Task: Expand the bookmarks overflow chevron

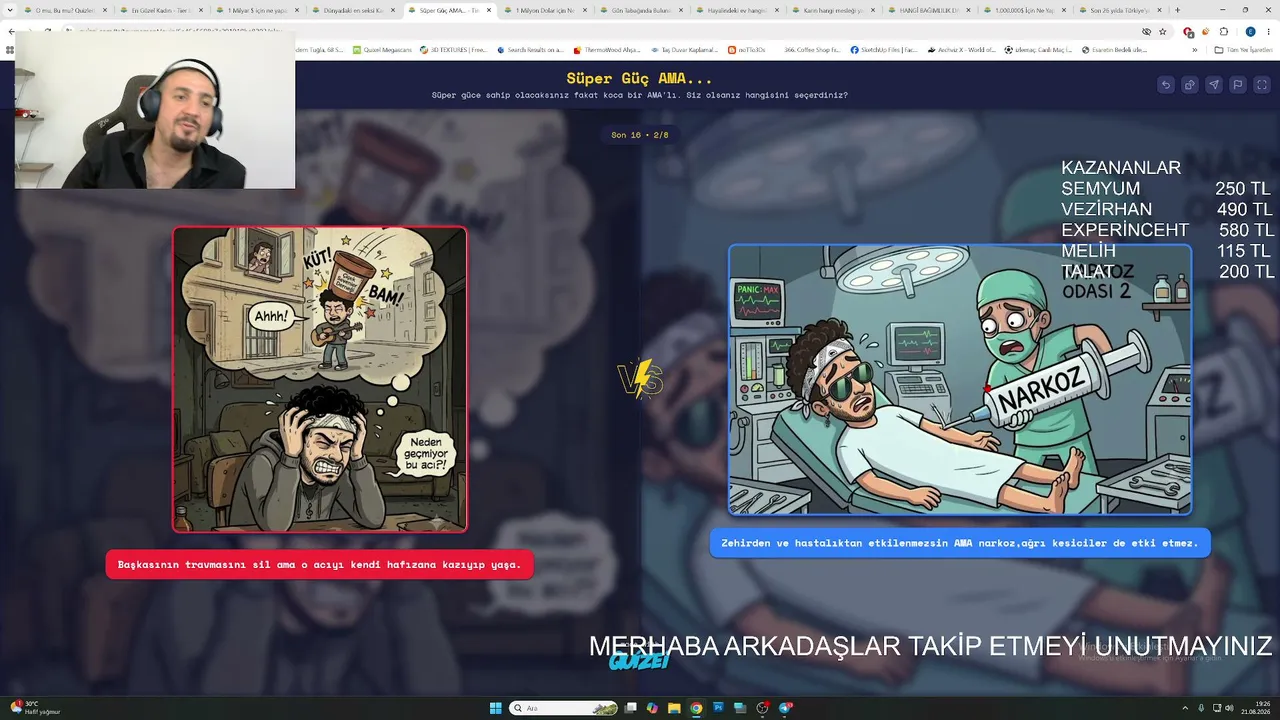Action: click(x=1195, y=50)
